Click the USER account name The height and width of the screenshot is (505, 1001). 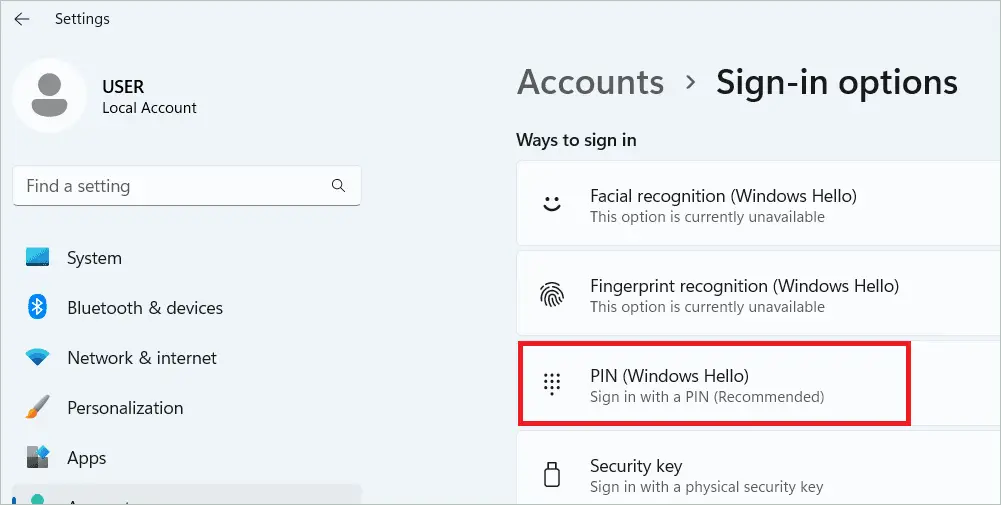[x=123, y=86]
